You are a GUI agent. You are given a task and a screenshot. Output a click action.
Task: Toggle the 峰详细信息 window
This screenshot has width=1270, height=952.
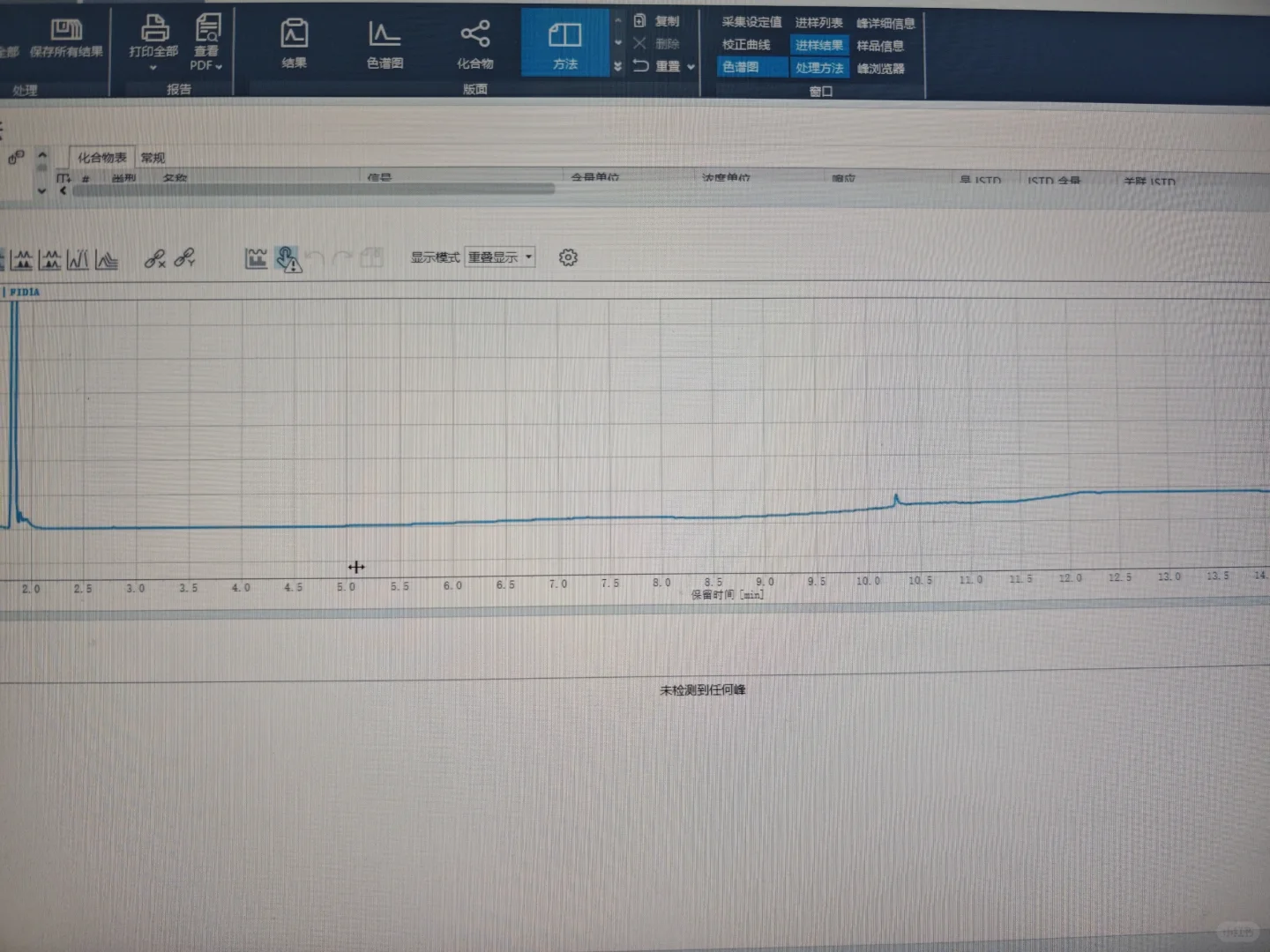click(885, 24)
